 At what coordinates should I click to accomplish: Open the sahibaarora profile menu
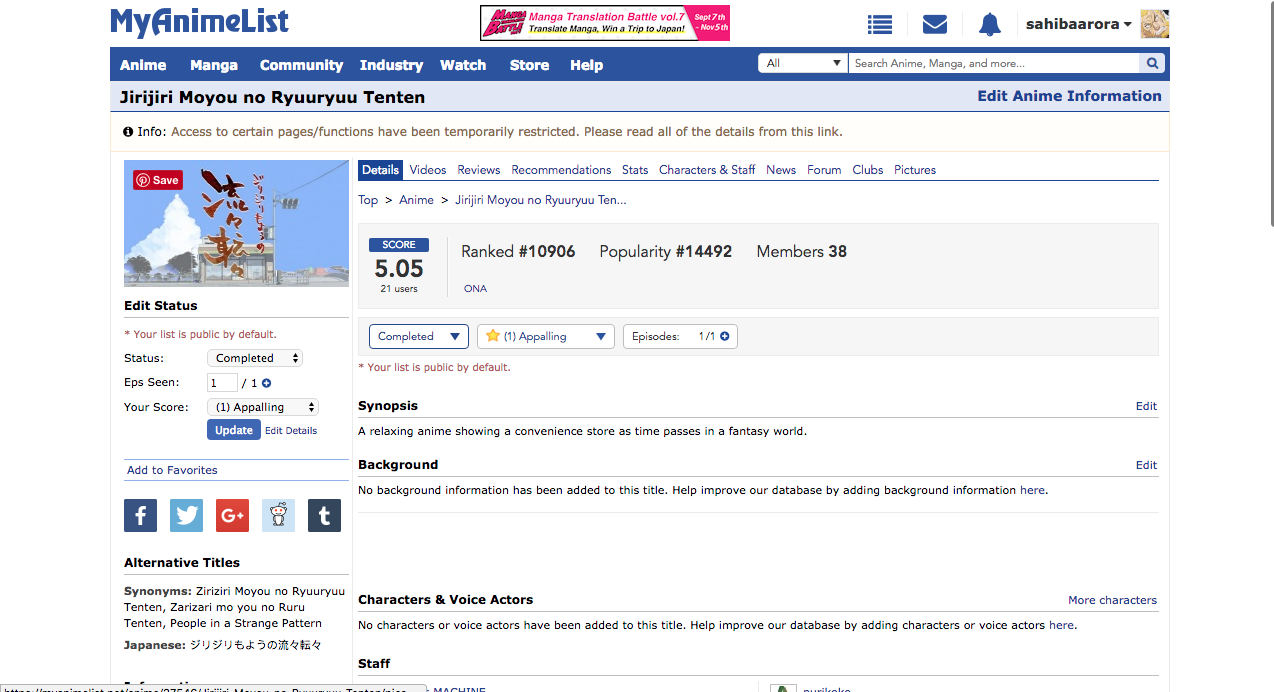(x=1078, y=24)
